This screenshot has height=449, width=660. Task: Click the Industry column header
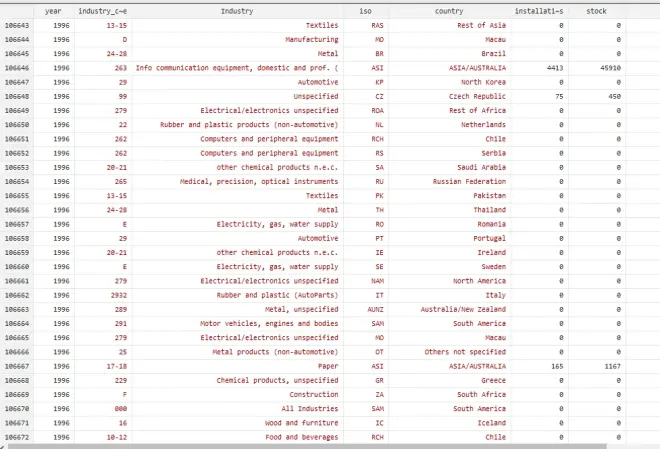(237, 10)
